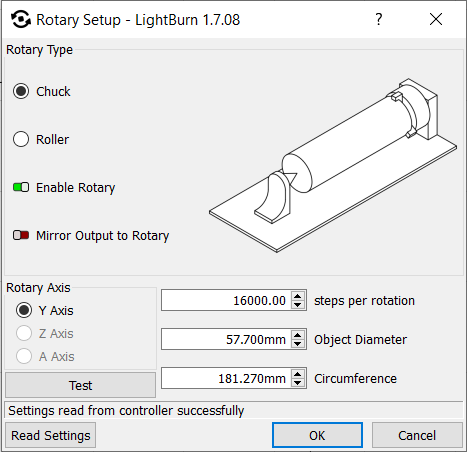467x452 pixels.
Task: Click the chuck rotary diagram illustration
Action: click(333, 166)
